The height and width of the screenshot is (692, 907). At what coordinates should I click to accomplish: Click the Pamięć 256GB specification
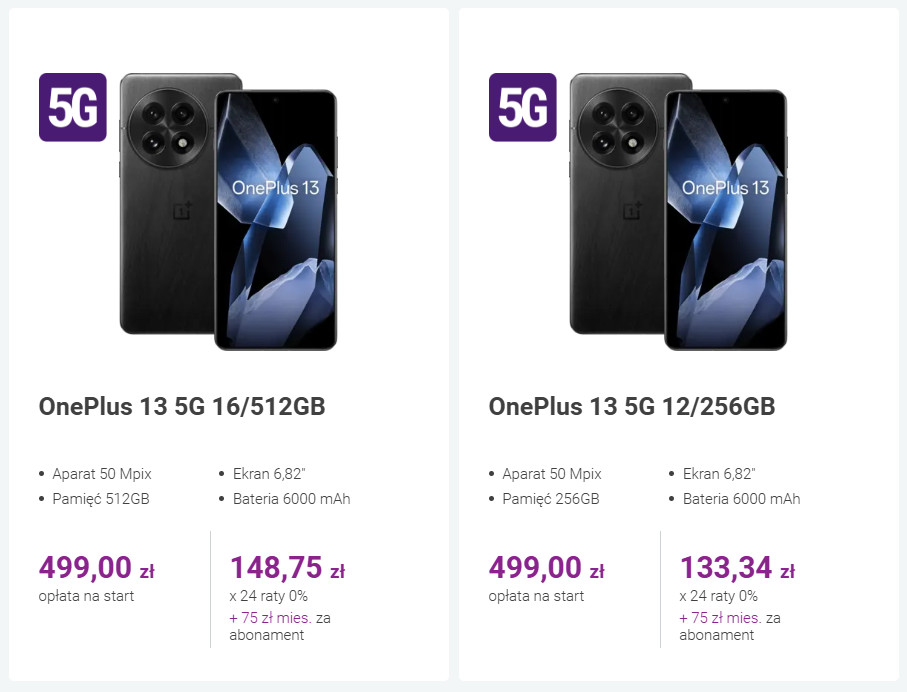550,498
